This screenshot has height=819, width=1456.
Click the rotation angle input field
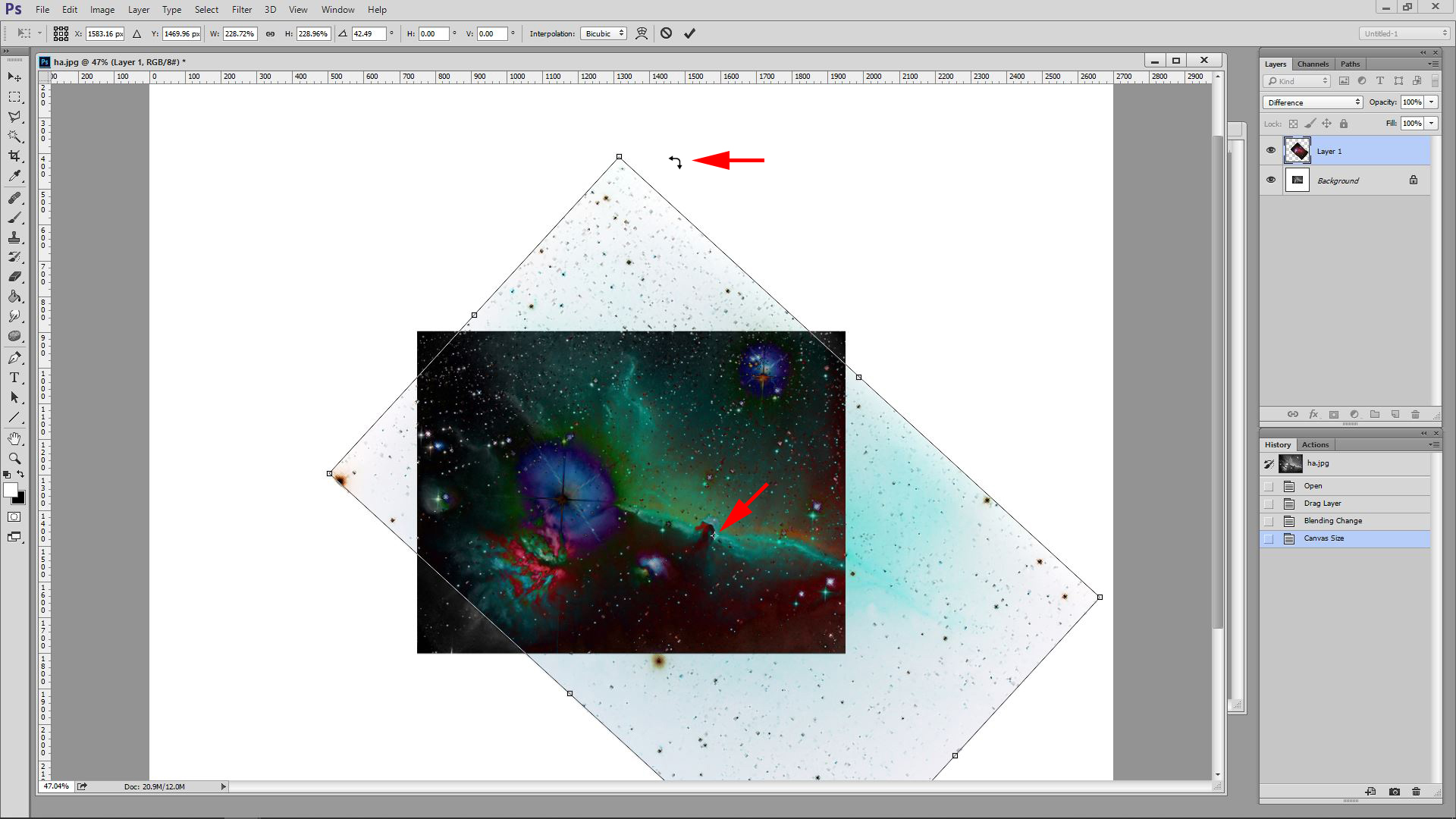pos(369,33)
